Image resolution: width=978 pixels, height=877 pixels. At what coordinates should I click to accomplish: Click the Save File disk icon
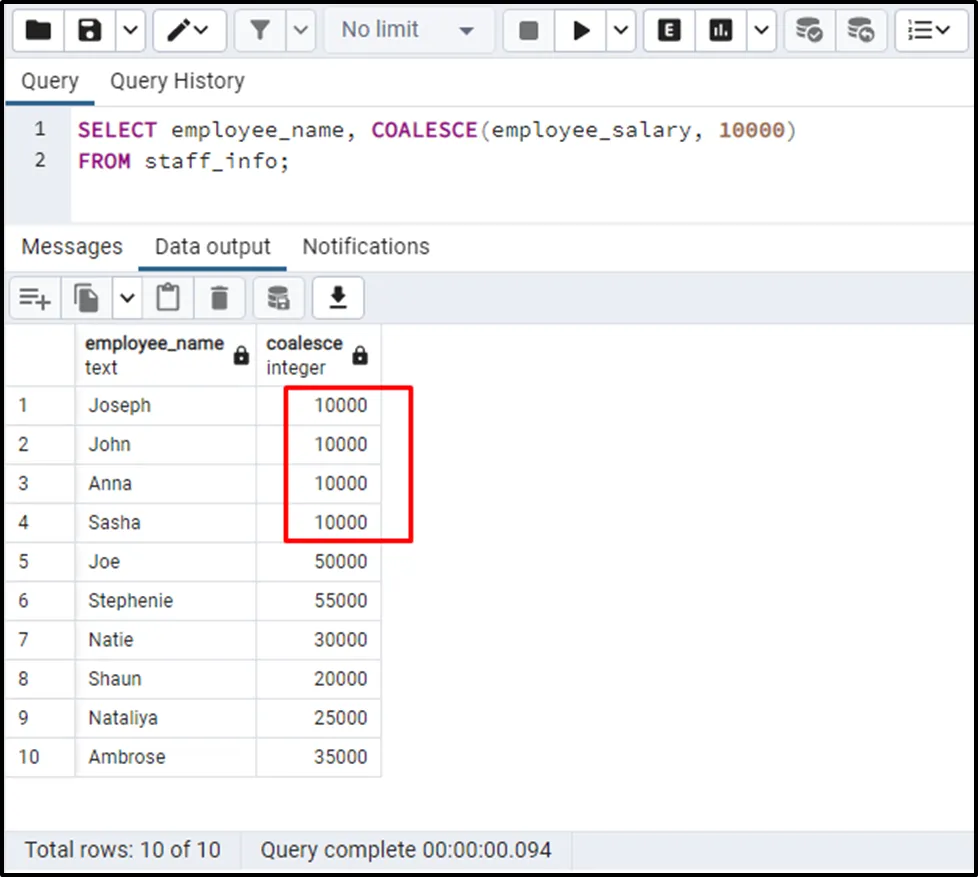point(90,30)
